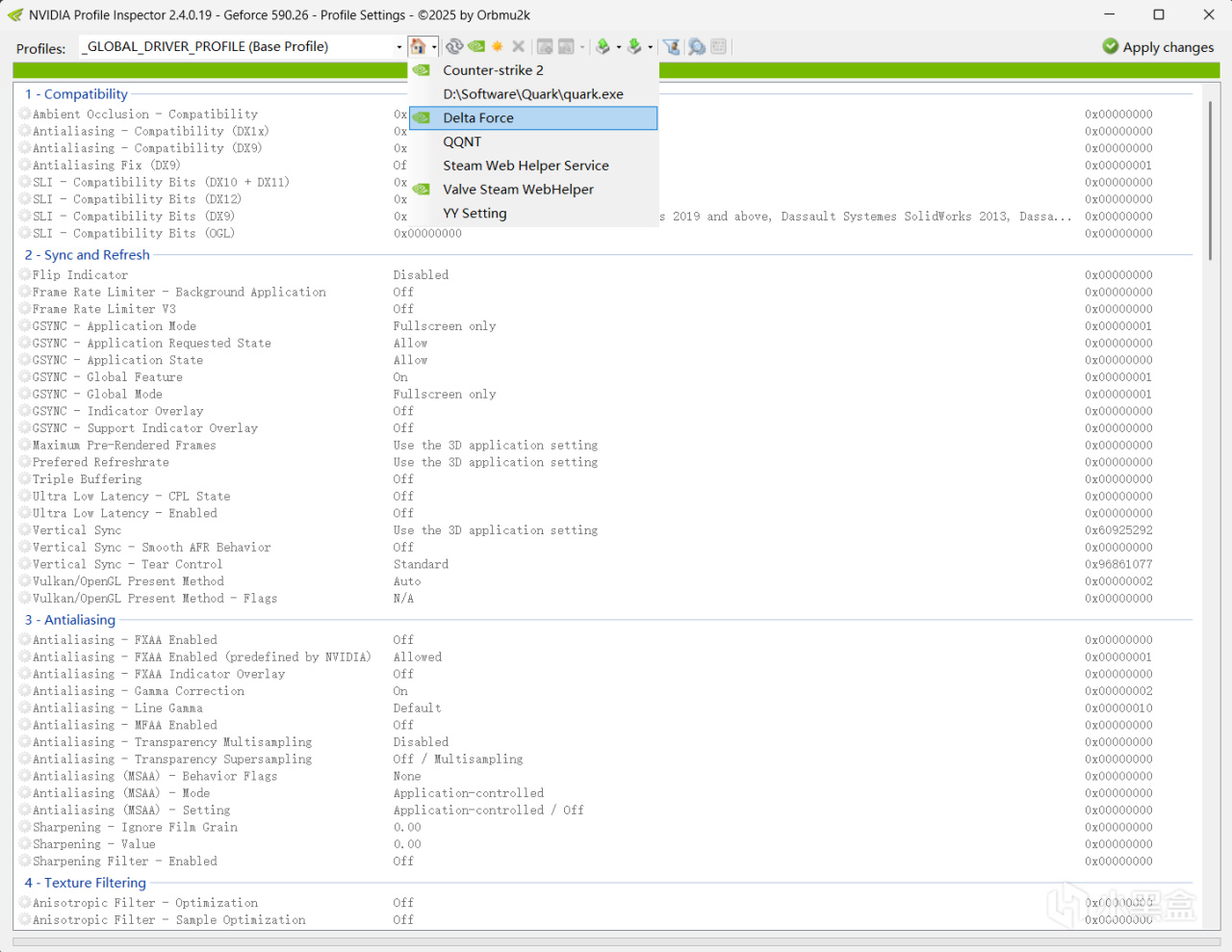Click the Sharpening - Ignore Film Grain setting
This screenshot has width=1232, height=952.
coord(135,828)
